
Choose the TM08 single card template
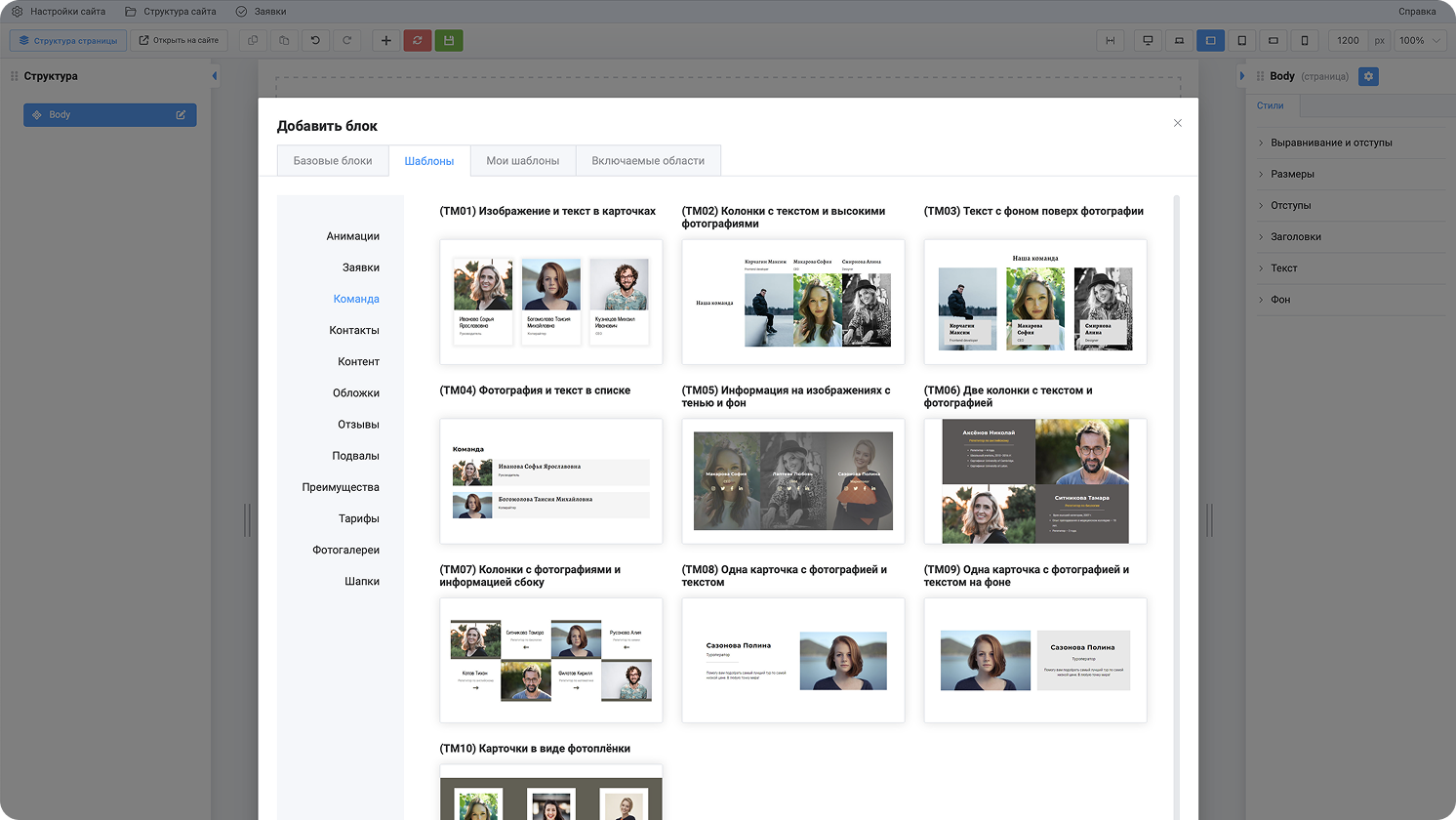click(793, 661)
